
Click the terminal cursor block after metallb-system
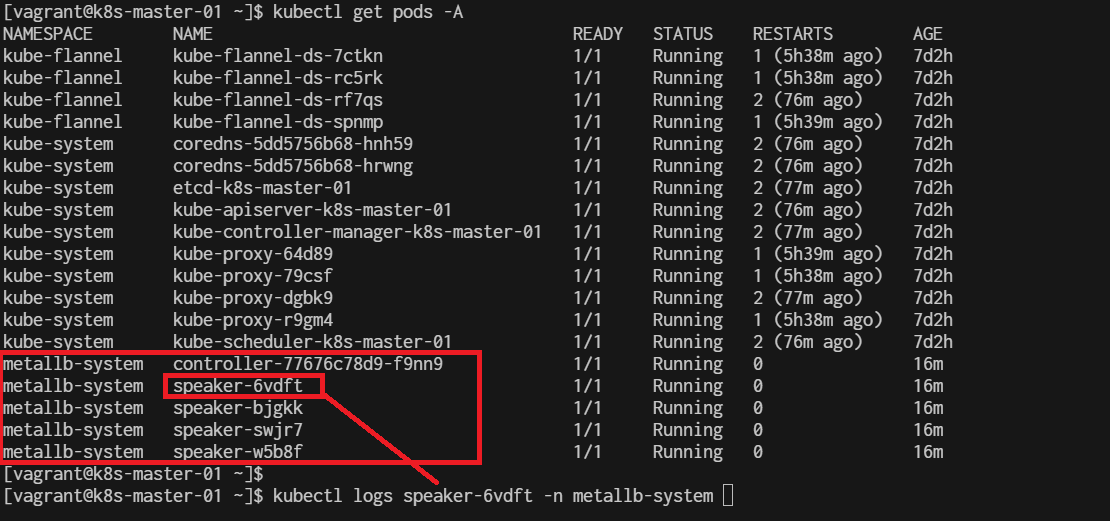coord(728,496)
